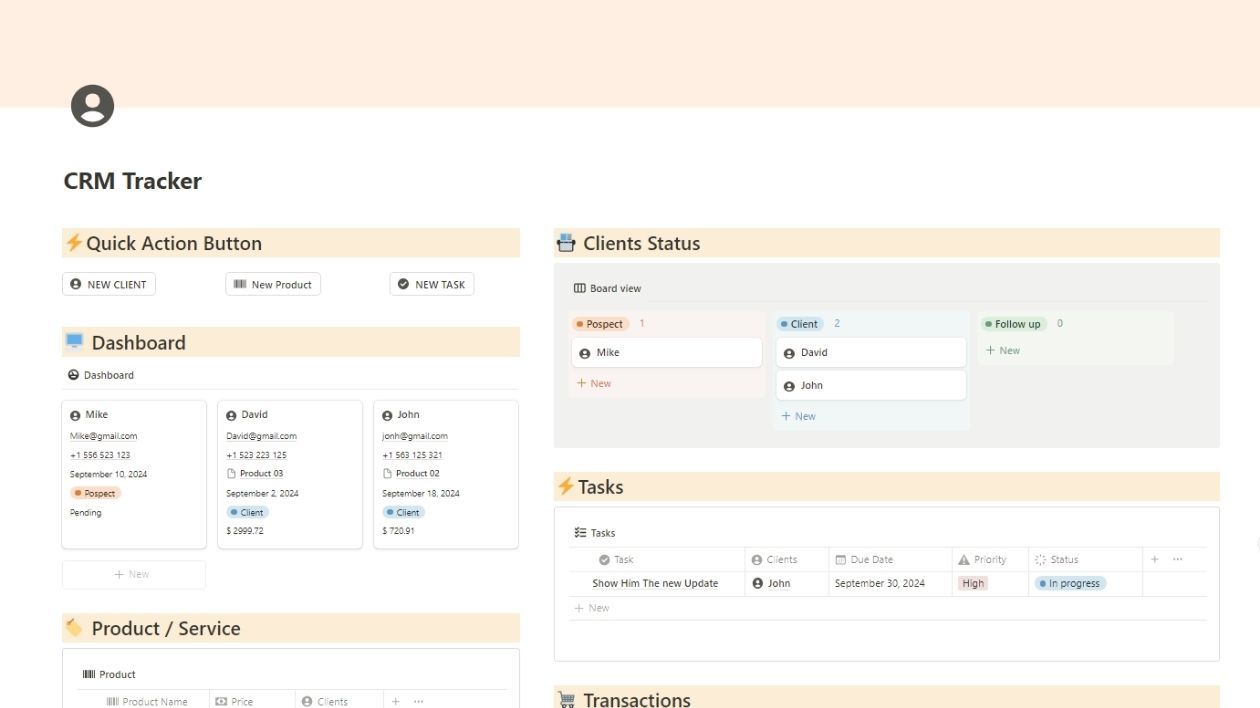Open the John client card in Dashboard
The image size is (1260, 708).
pyautogui.click(x=446, y=474)
